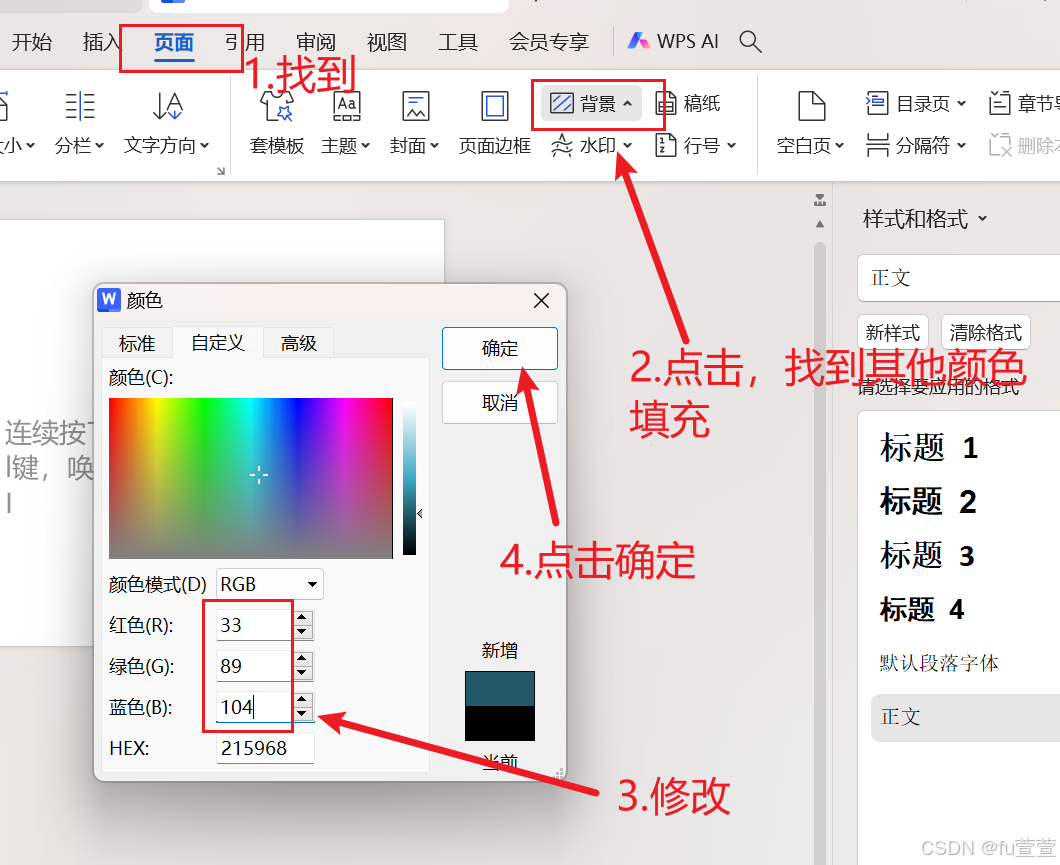Click the scroll-up arrow of document scrollbar
1060x865 pixels.
tap(820, 224)
